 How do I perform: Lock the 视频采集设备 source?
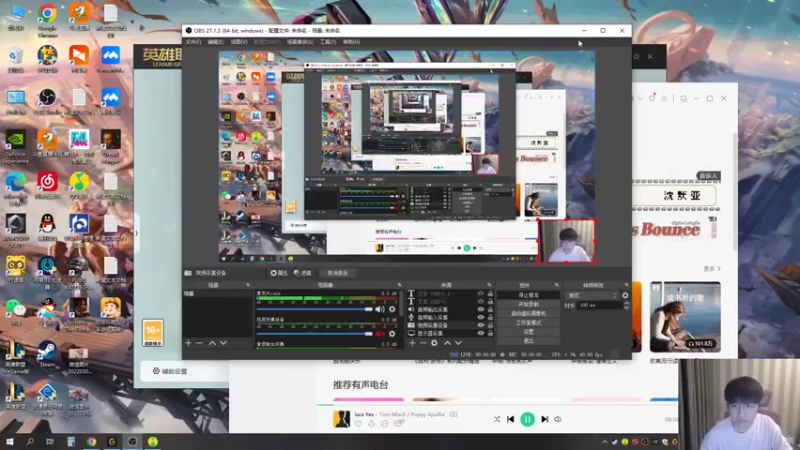point(490,325)
